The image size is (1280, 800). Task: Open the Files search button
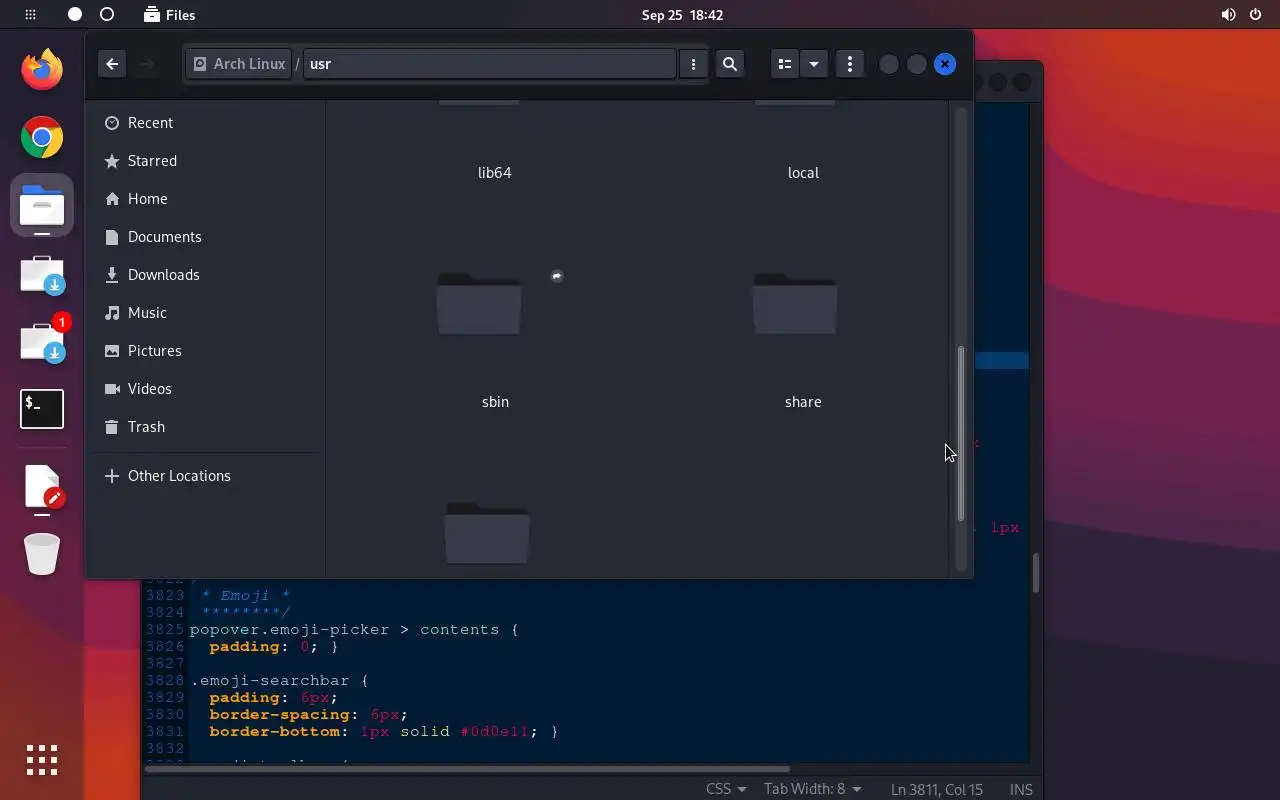[730, 64]
